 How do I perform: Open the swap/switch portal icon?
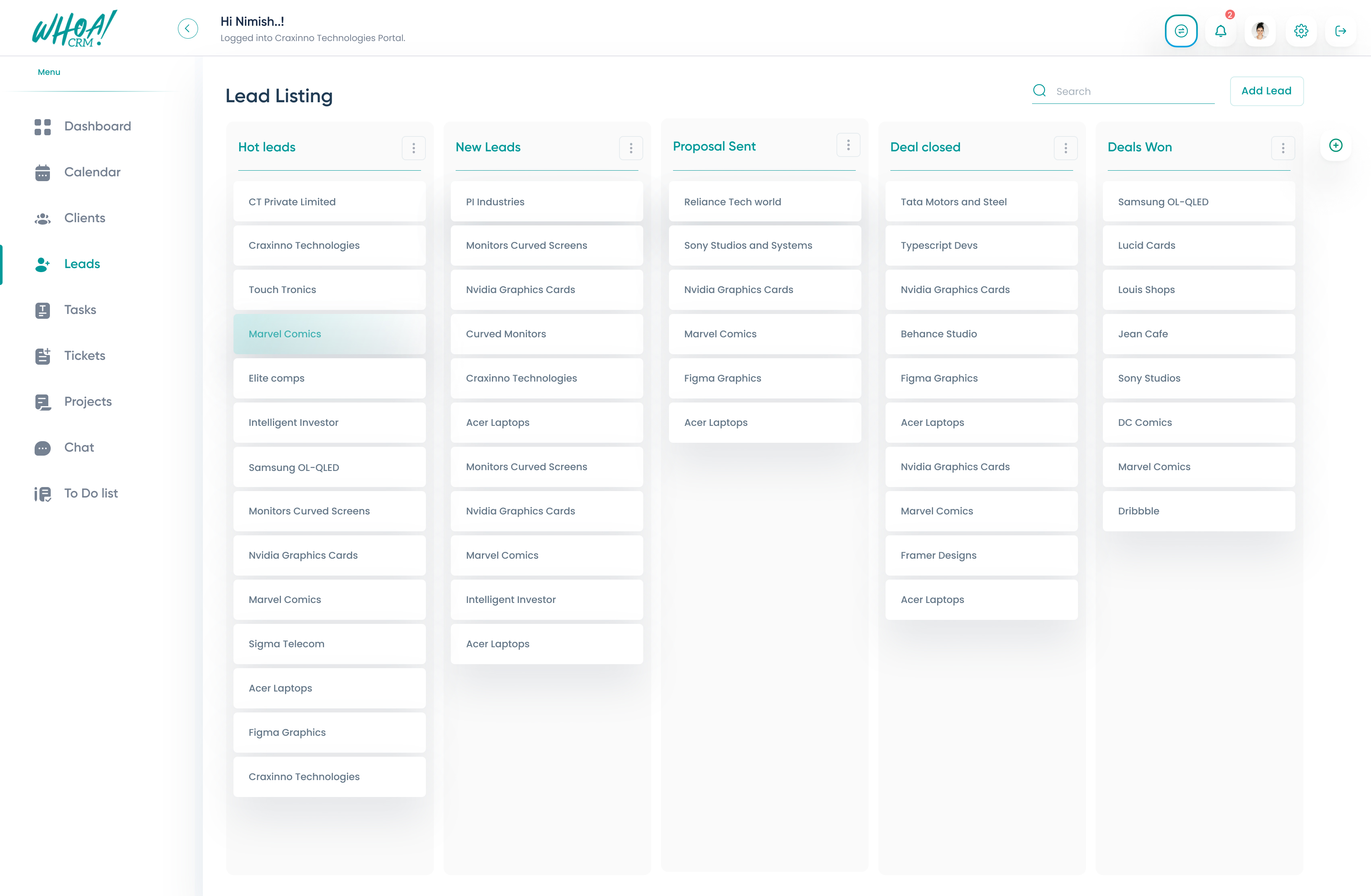click(x=1181, y=31)
